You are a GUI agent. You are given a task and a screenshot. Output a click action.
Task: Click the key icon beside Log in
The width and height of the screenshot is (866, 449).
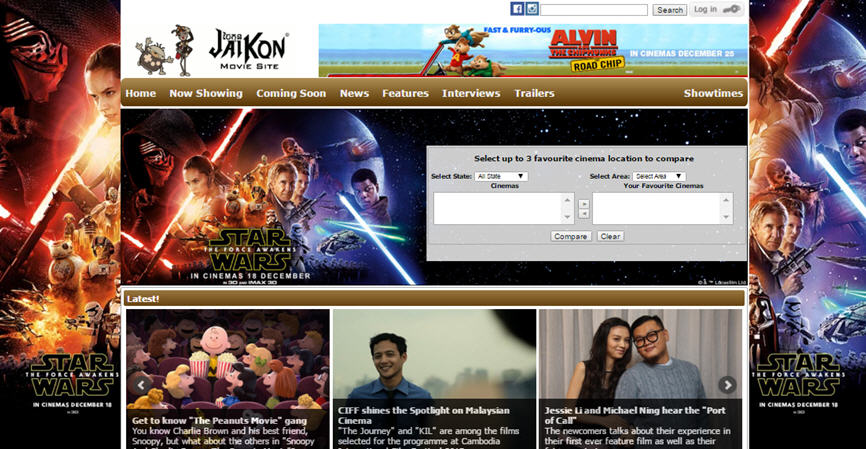[731, 9]
